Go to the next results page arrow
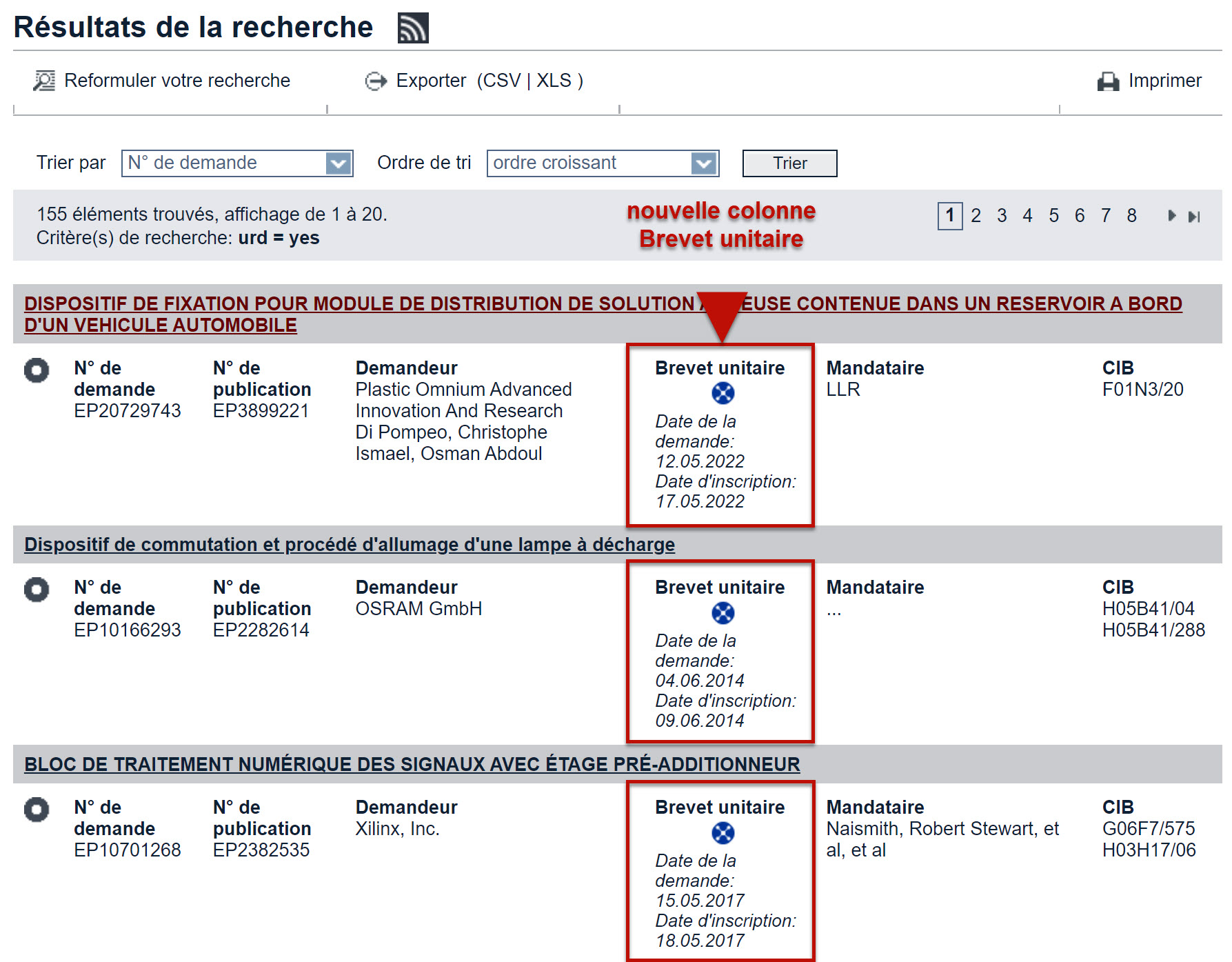Viewport: 1232px width, 962px height. (1171, 216)
